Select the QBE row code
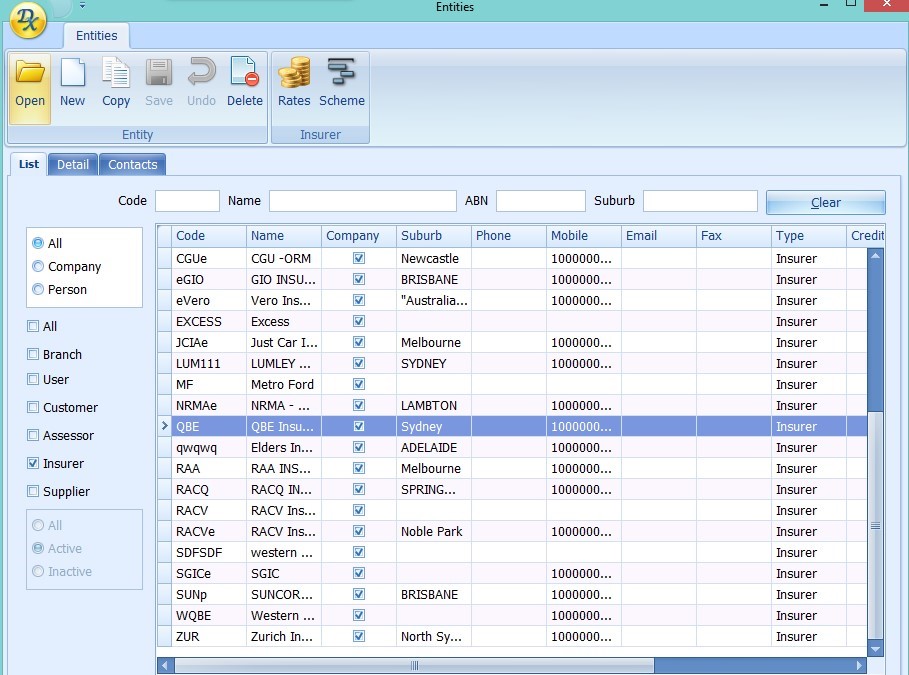The image size is (909, 675). tap(209, 426)
